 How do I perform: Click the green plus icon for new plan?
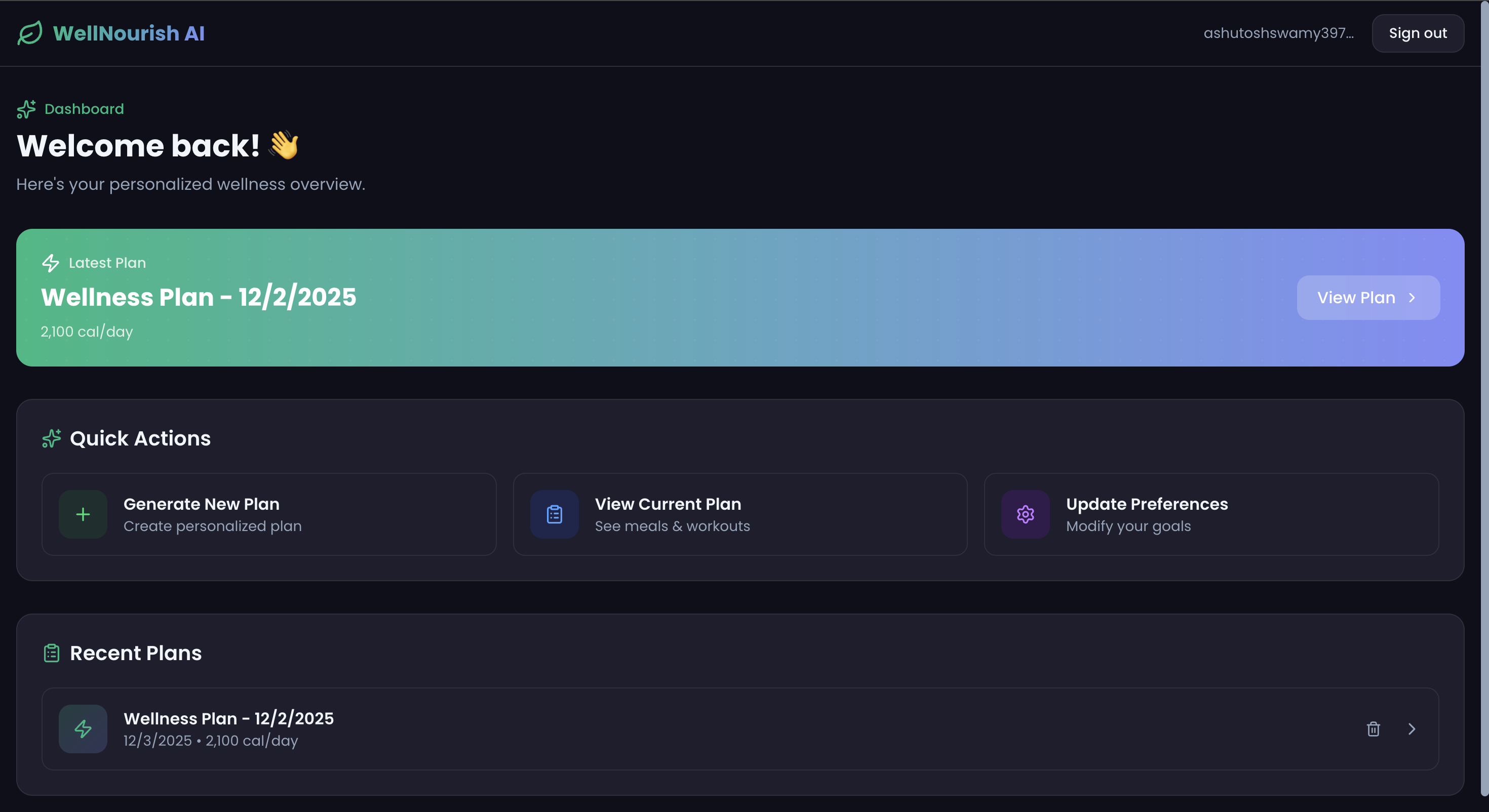(x=83, y=514)
